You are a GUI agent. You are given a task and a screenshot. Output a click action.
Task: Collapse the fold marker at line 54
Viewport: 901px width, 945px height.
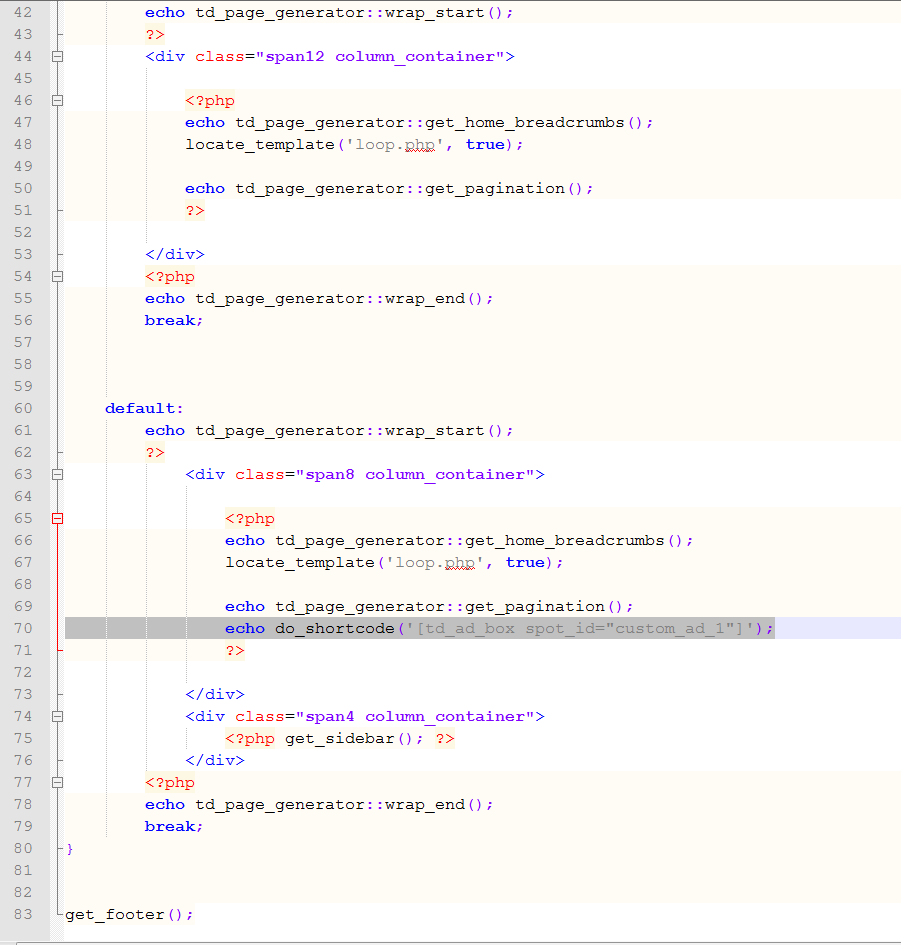[57, 277]
